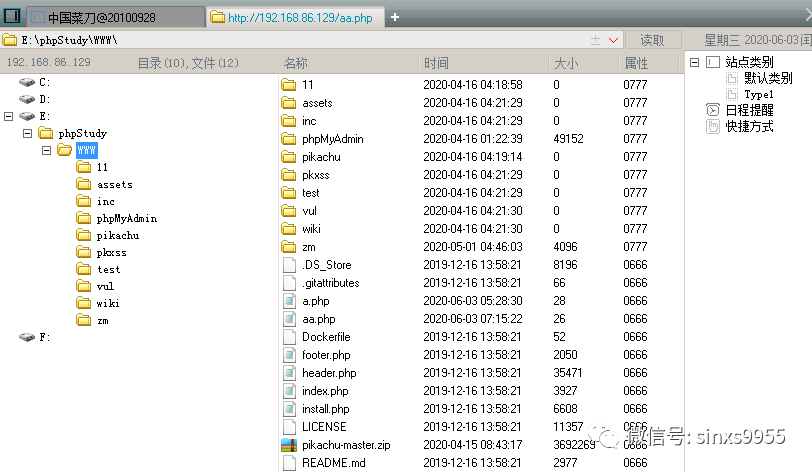Click a.php file icon
The width and height of the screenshot is (812, 472).
pos(289,301)
